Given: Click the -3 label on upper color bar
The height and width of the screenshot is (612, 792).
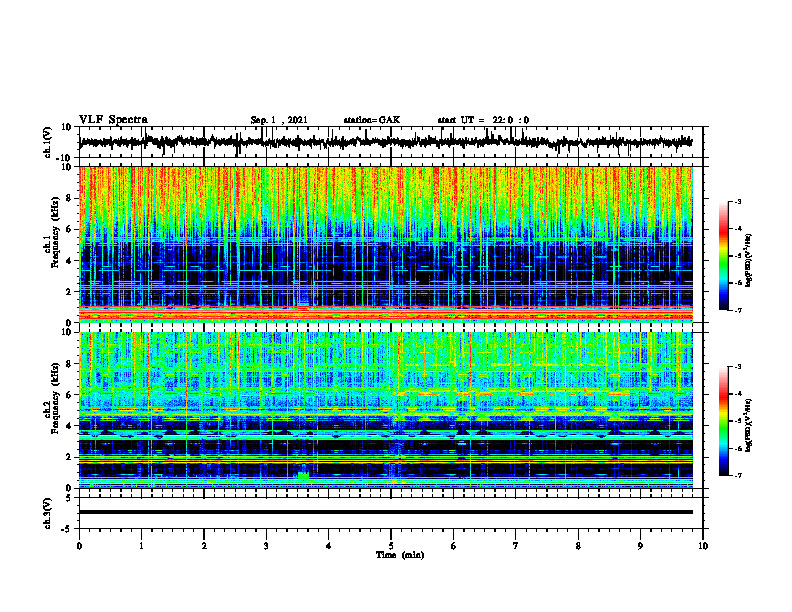Looking at the screenshot, I should coord(738,201).
